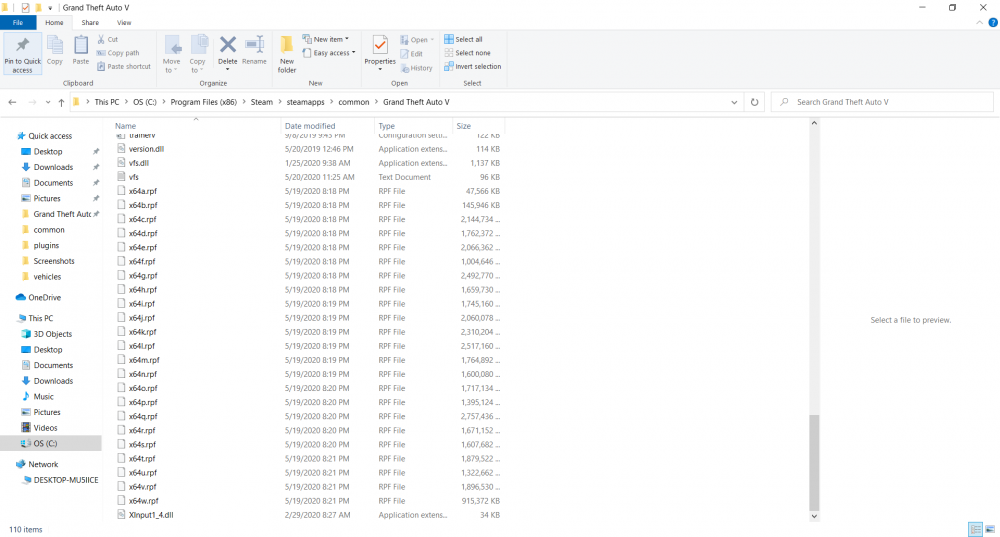Switch to large icons view button
This screenshot has height=537, width=1000.
click(990, 529)
